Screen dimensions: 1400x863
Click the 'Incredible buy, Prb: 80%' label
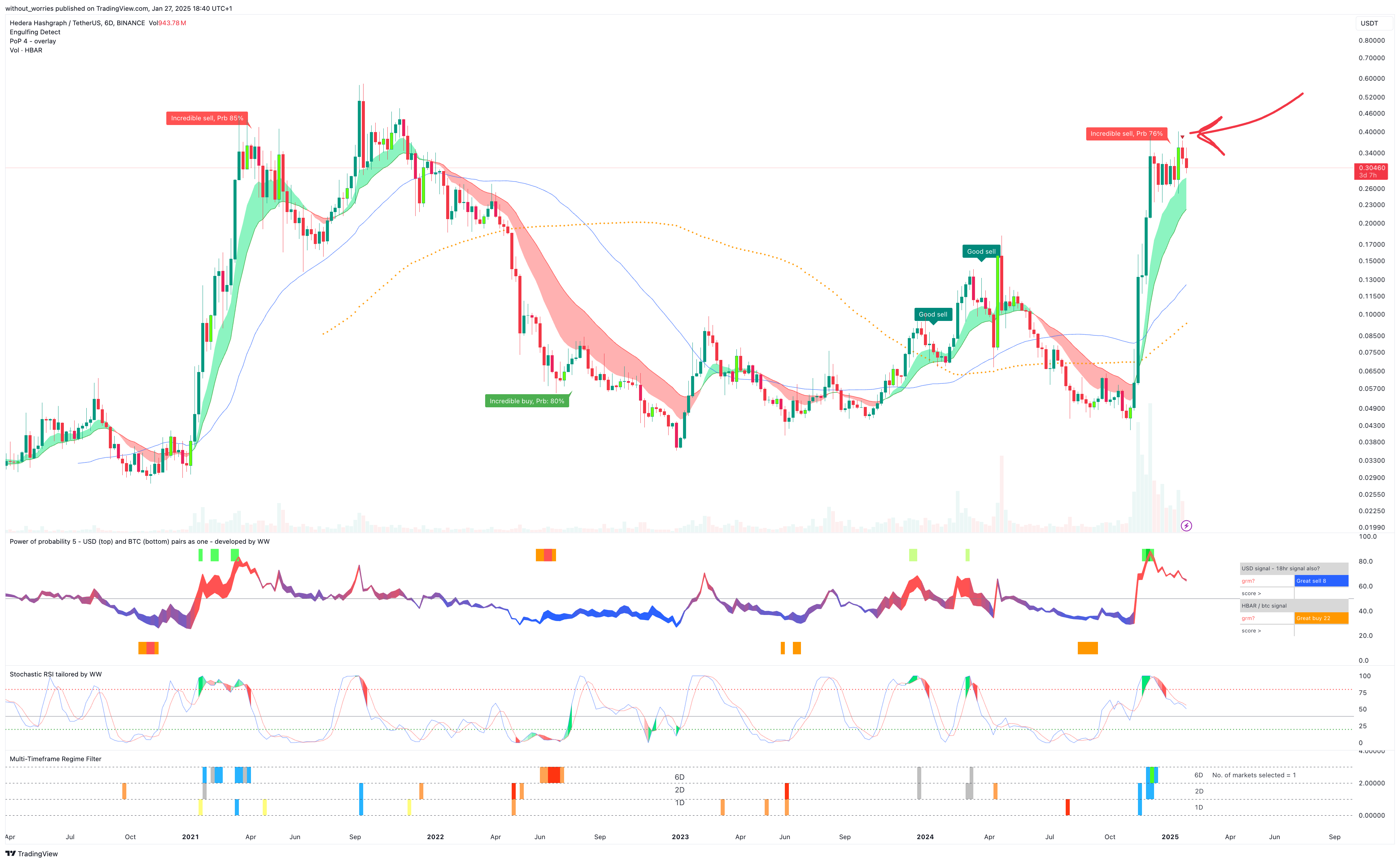point(526,401)
